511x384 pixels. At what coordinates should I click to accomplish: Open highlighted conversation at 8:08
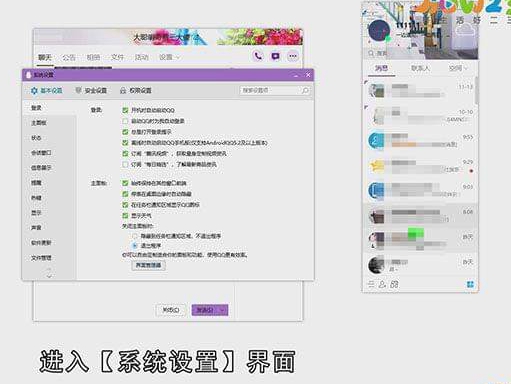[420, 216]
